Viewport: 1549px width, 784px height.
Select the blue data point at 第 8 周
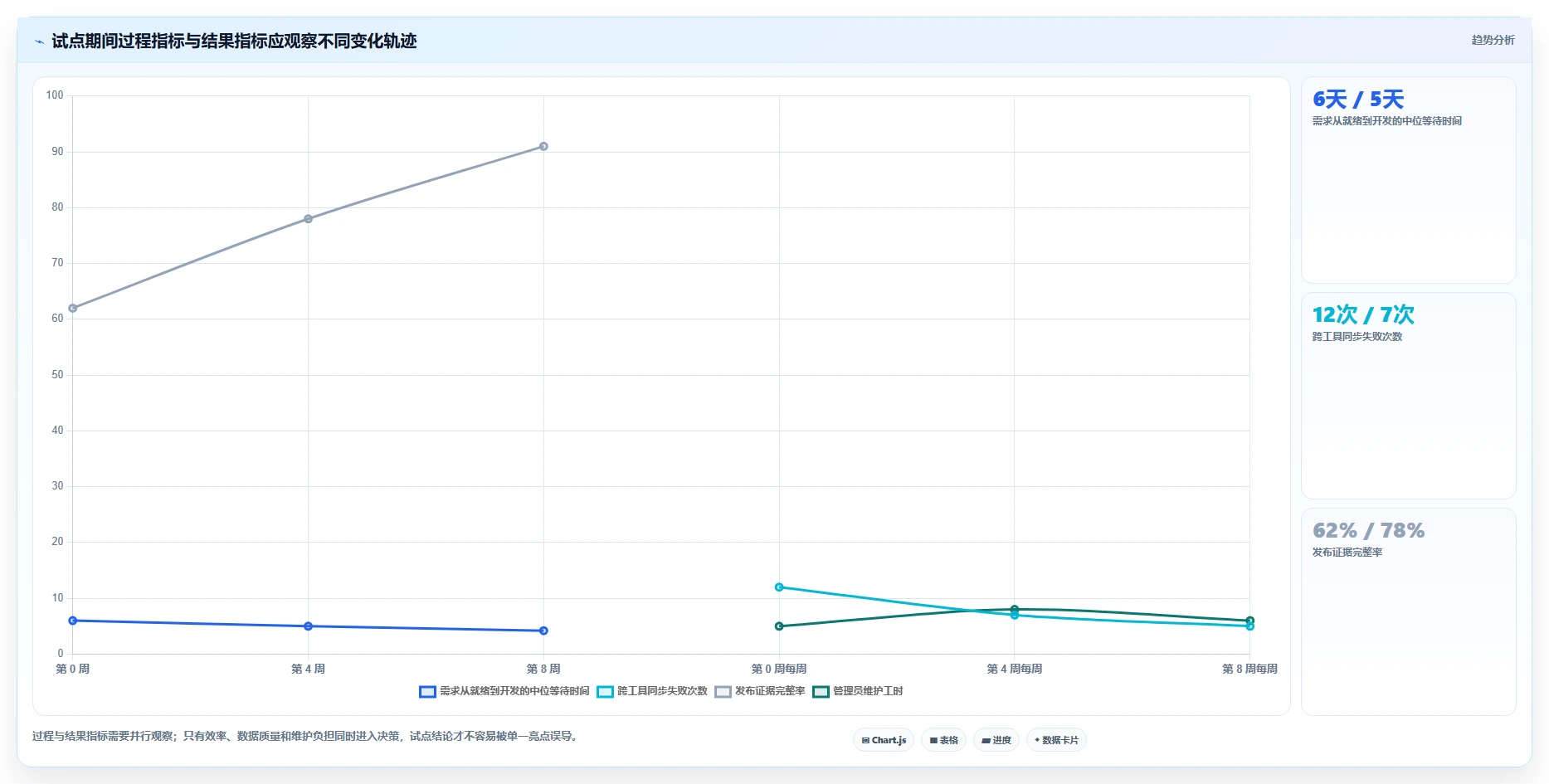pos(543,631)
